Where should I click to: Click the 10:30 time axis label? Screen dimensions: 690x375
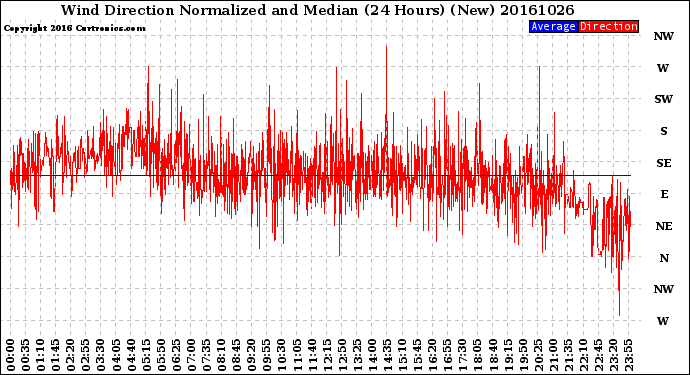(282, 355)
